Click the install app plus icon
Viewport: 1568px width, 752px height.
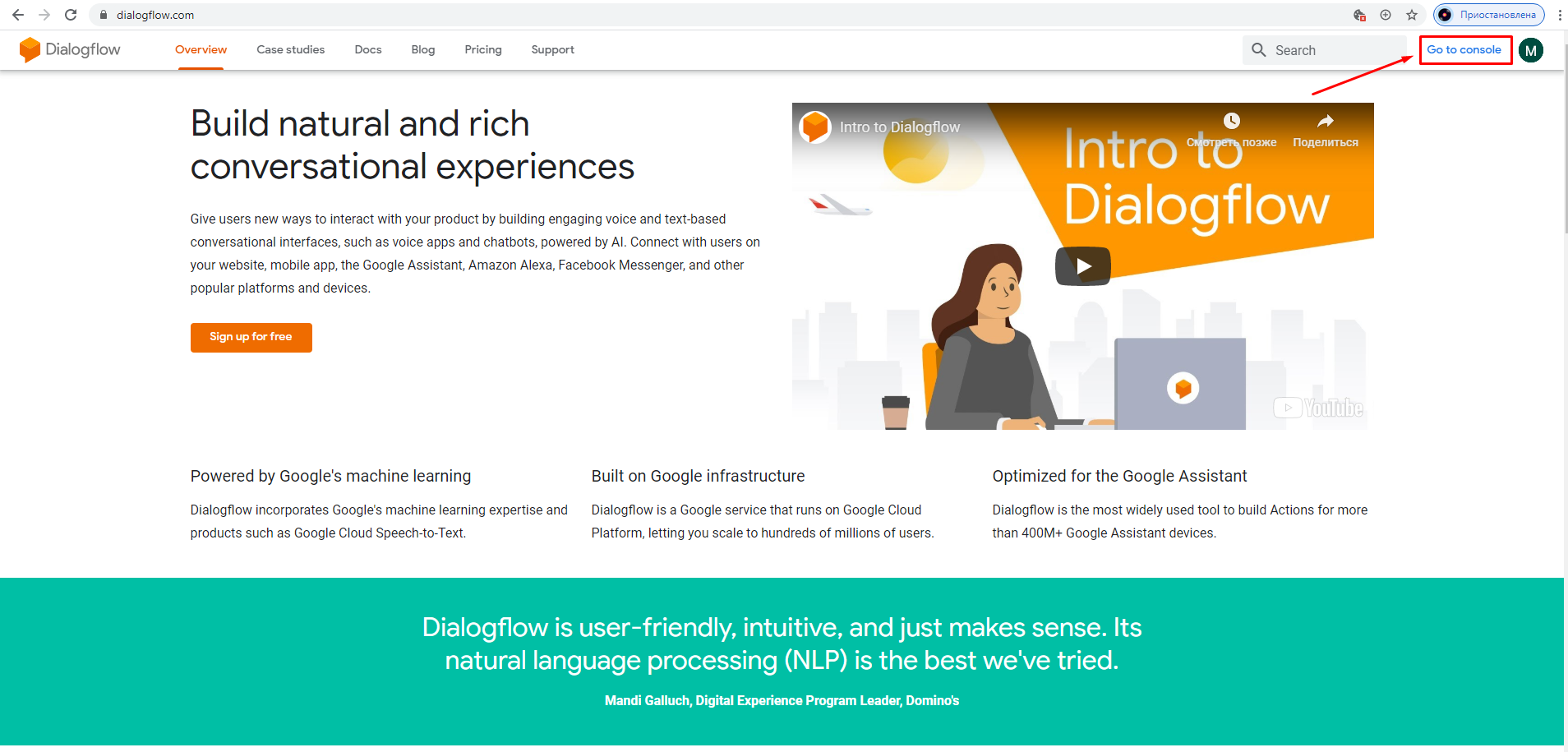1386,15
